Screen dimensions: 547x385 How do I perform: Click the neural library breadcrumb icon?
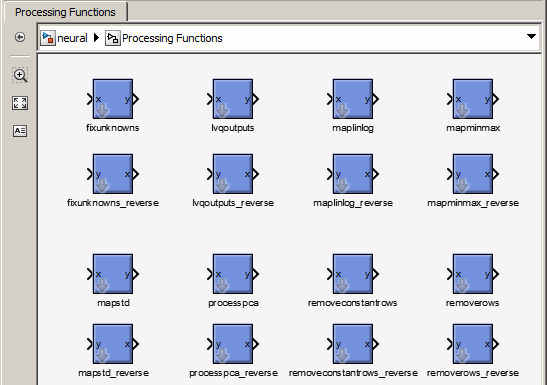[48, 38]
